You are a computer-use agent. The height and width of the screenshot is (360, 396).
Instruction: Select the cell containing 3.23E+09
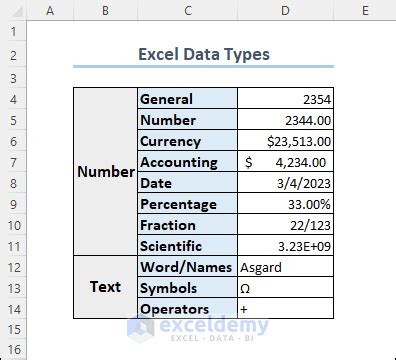point(286,246)
